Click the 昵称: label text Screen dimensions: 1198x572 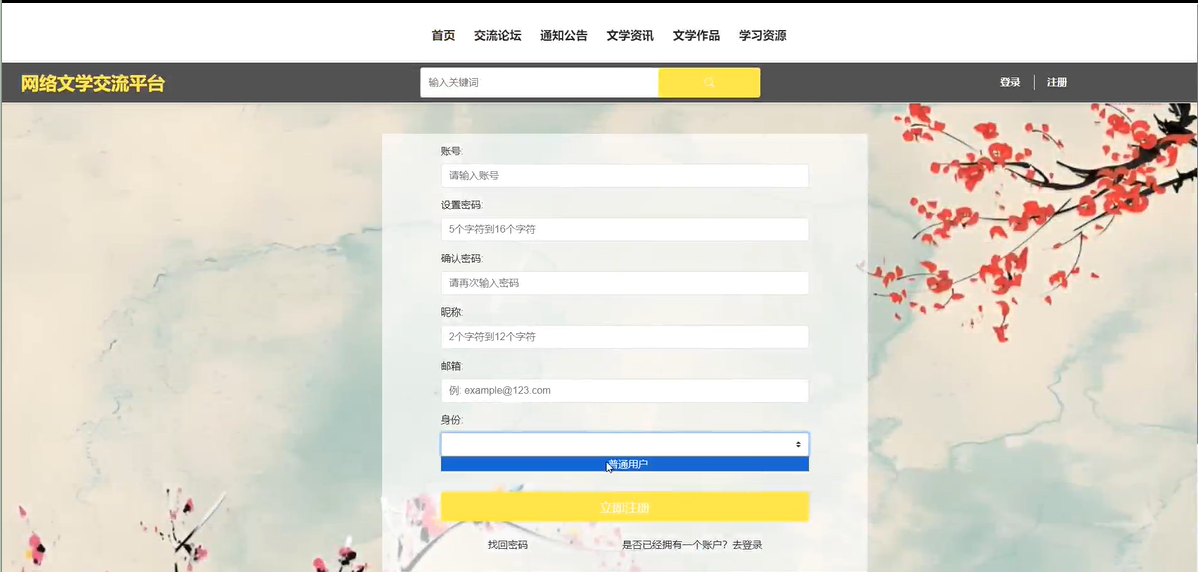click(x=452, y=312)
